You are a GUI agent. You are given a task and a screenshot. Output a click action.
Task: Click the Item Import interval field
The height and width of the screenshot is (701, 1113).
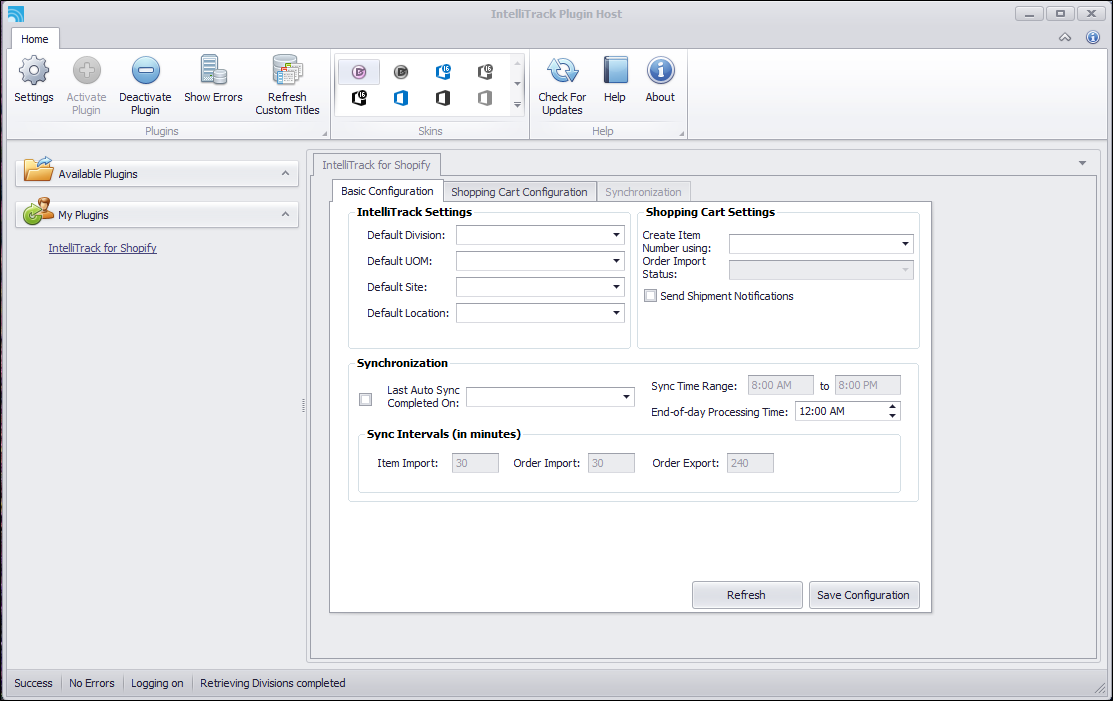(x=475, y=463)
